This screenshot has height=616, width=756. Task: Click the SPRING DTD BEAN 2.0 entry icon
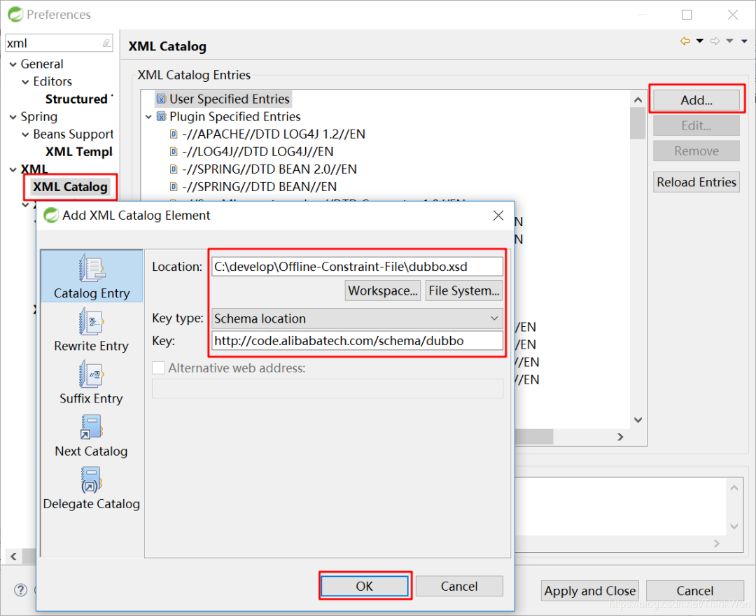(x=174, y=169)
